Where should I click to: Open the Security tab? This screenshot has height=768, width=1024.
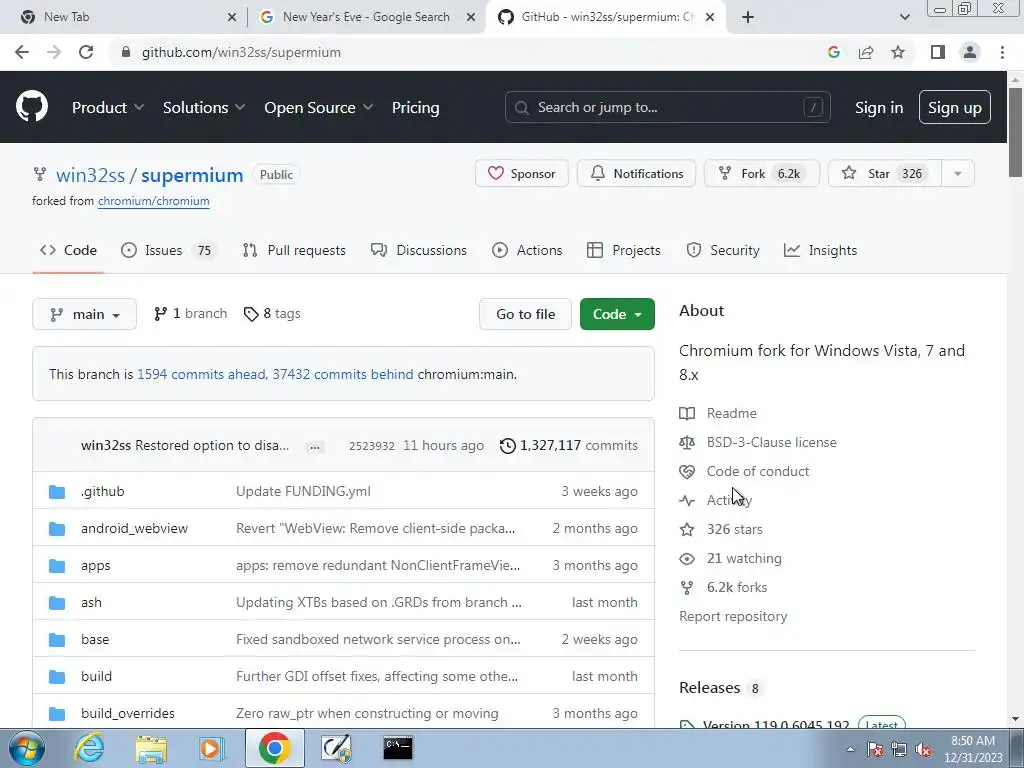tap(723, 250)
